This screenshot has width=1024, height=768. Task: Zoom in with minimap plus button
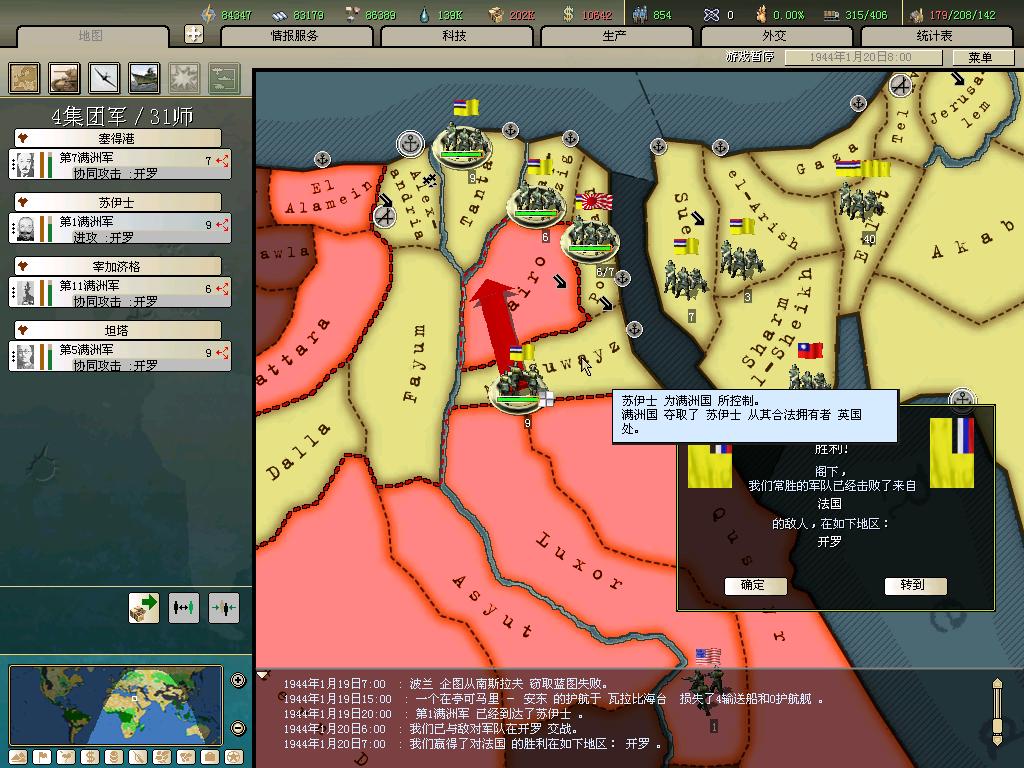point(238,680)
